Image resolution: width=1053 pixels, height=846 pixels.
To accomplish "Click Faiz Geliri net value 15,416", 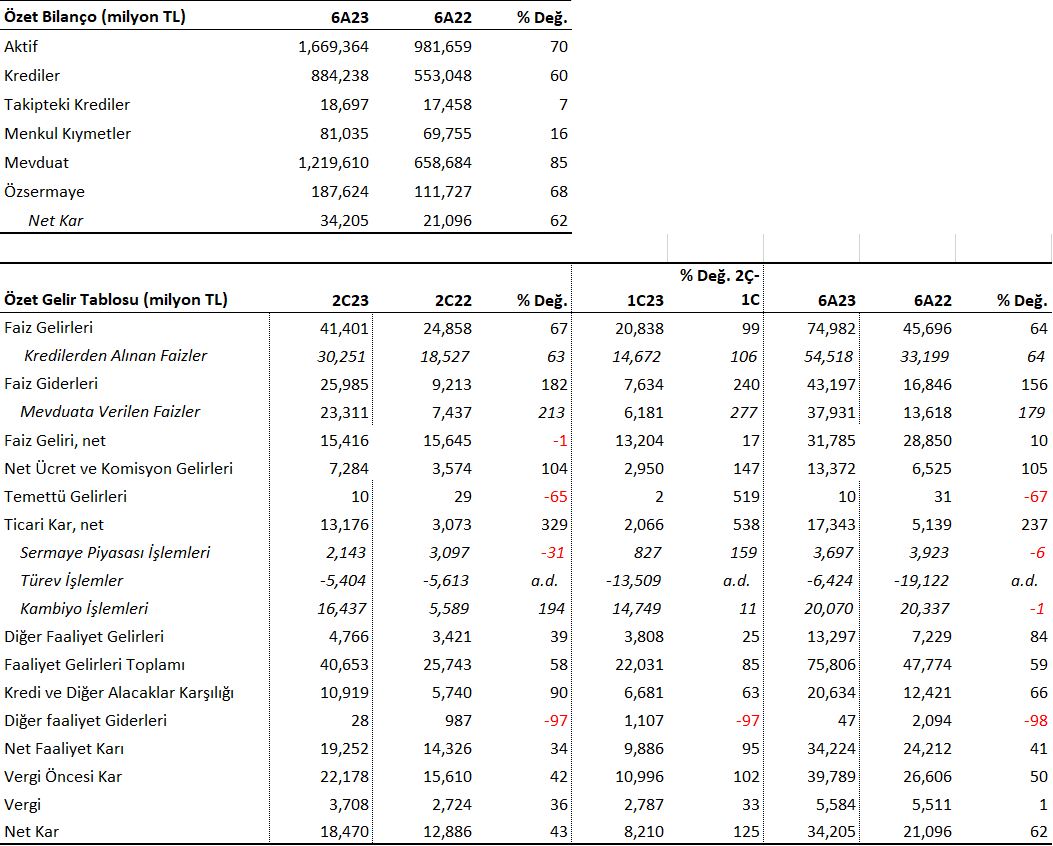I will pyautogui.click(x=344, y=440).
